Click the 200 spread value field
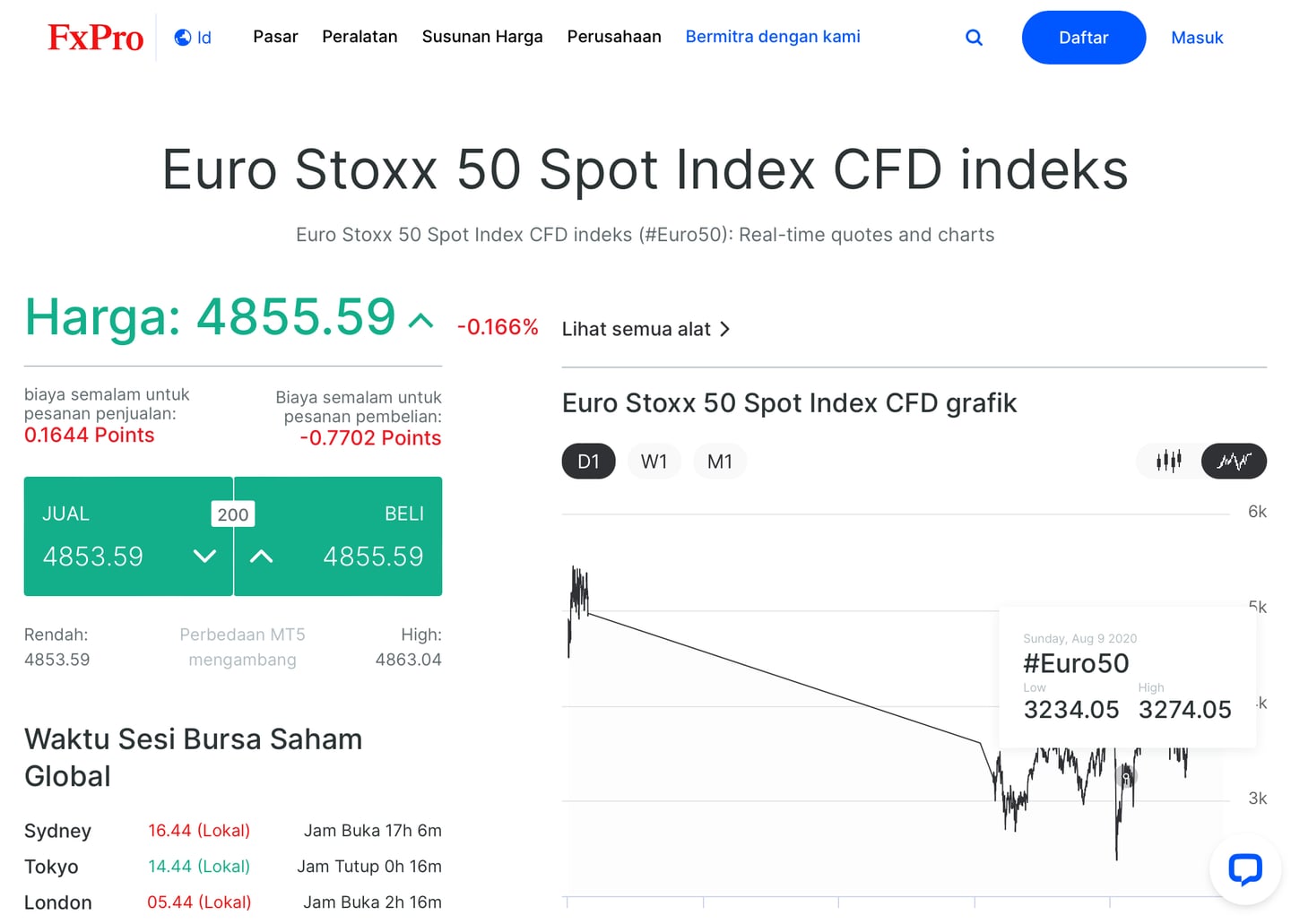Viewport: 1291px width, 924px height. click(232, 514)
